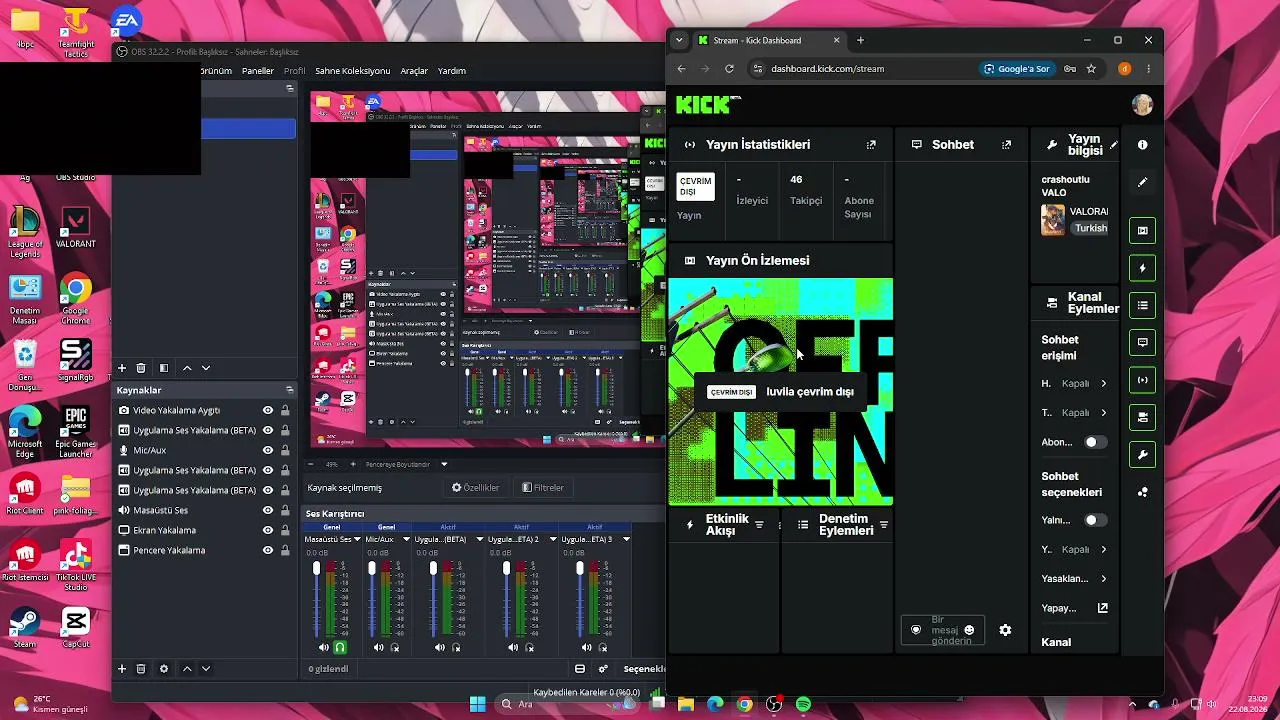The height and width of the screenshot is (720, 1280).
Task: Hide the Ekran Yakalama source
Action: 268,530
